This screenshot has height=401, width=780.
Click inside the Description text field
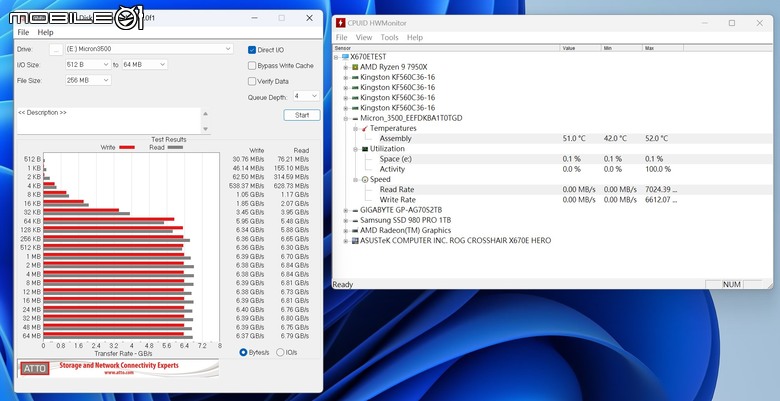tap(108, 121)
